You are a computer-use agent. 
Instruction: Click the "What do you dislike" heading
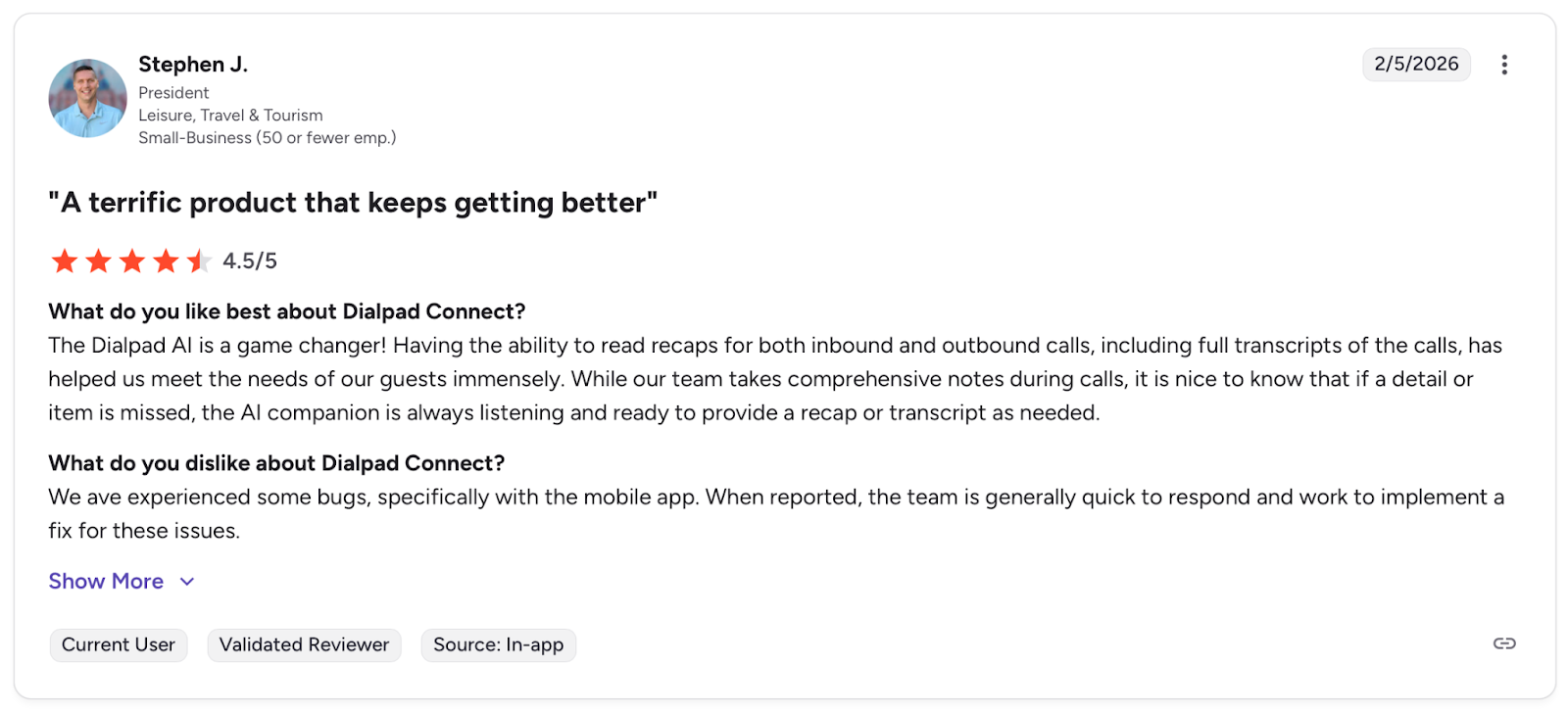276,463
